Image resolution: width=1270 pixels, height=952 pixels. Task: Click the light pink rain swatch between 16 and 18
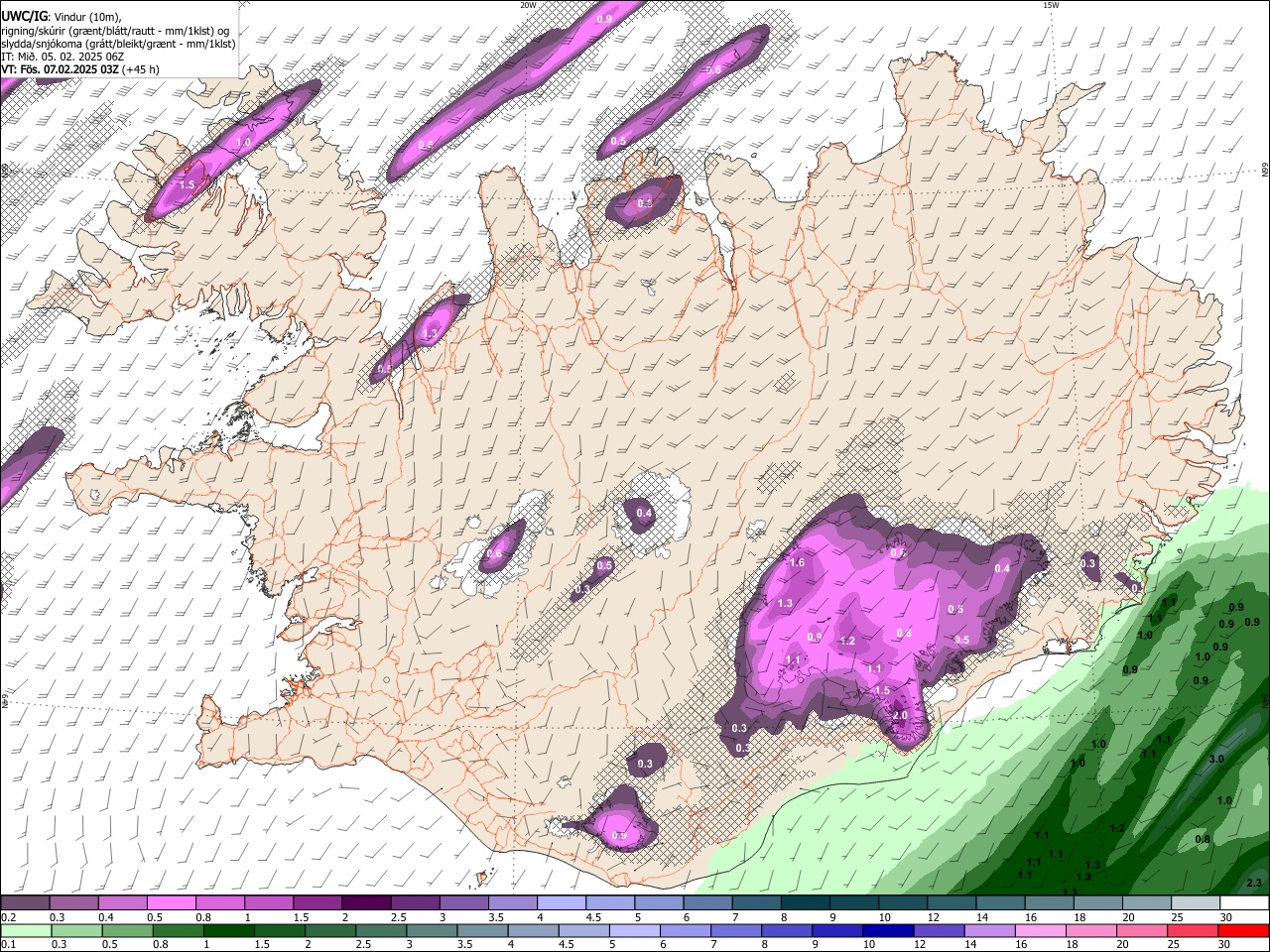[x=1040, y=931]
